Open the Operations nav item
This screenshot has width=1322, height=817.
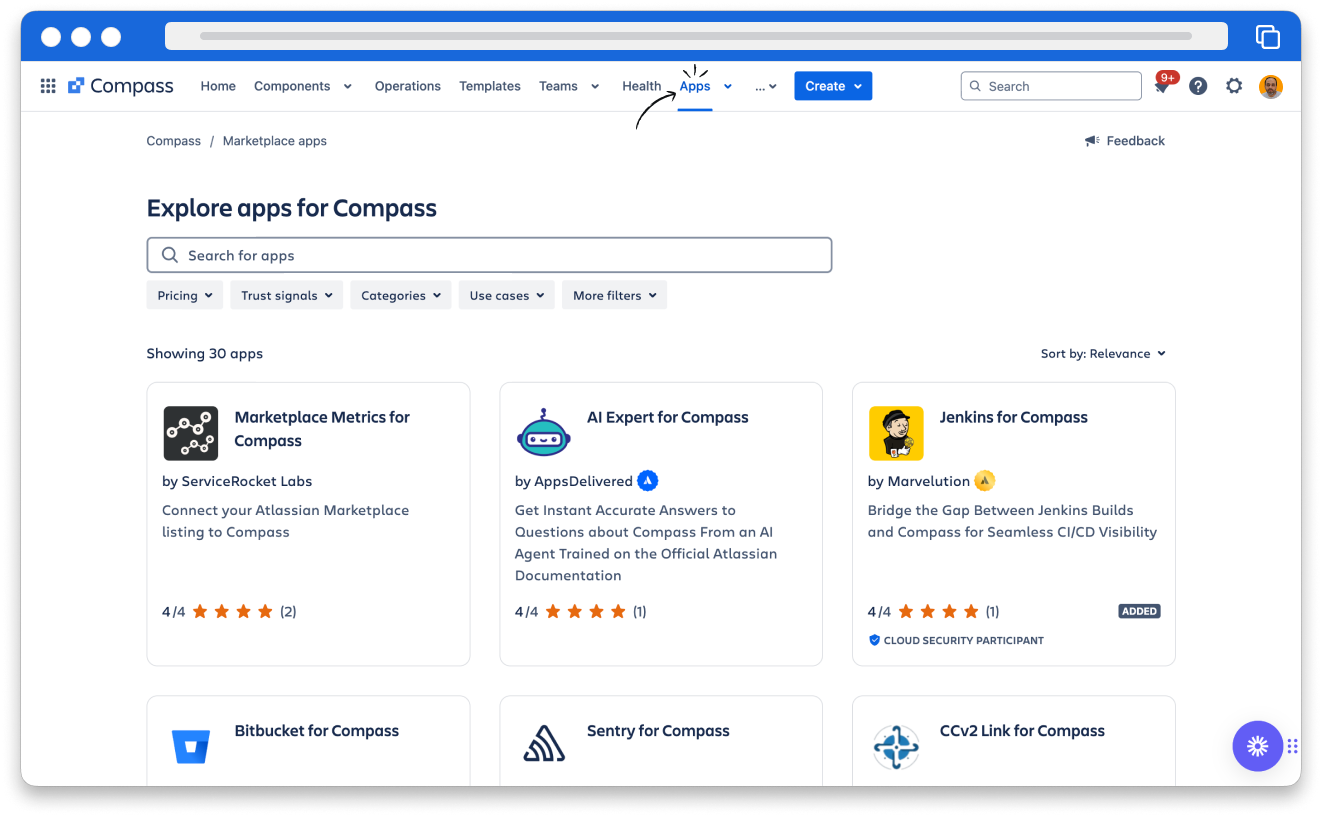click(x=408, y=86)
